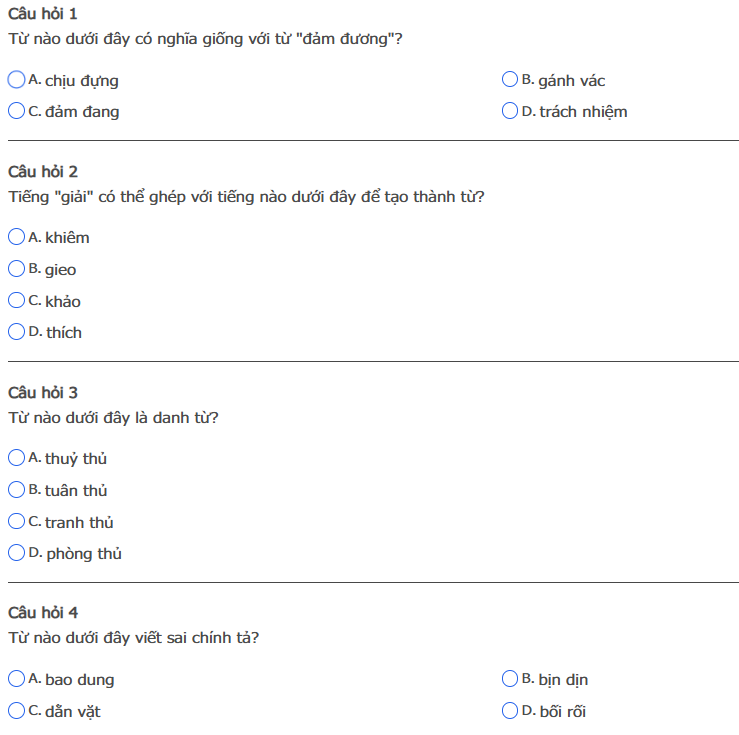Select option B 'gieo'

point(17,269)
